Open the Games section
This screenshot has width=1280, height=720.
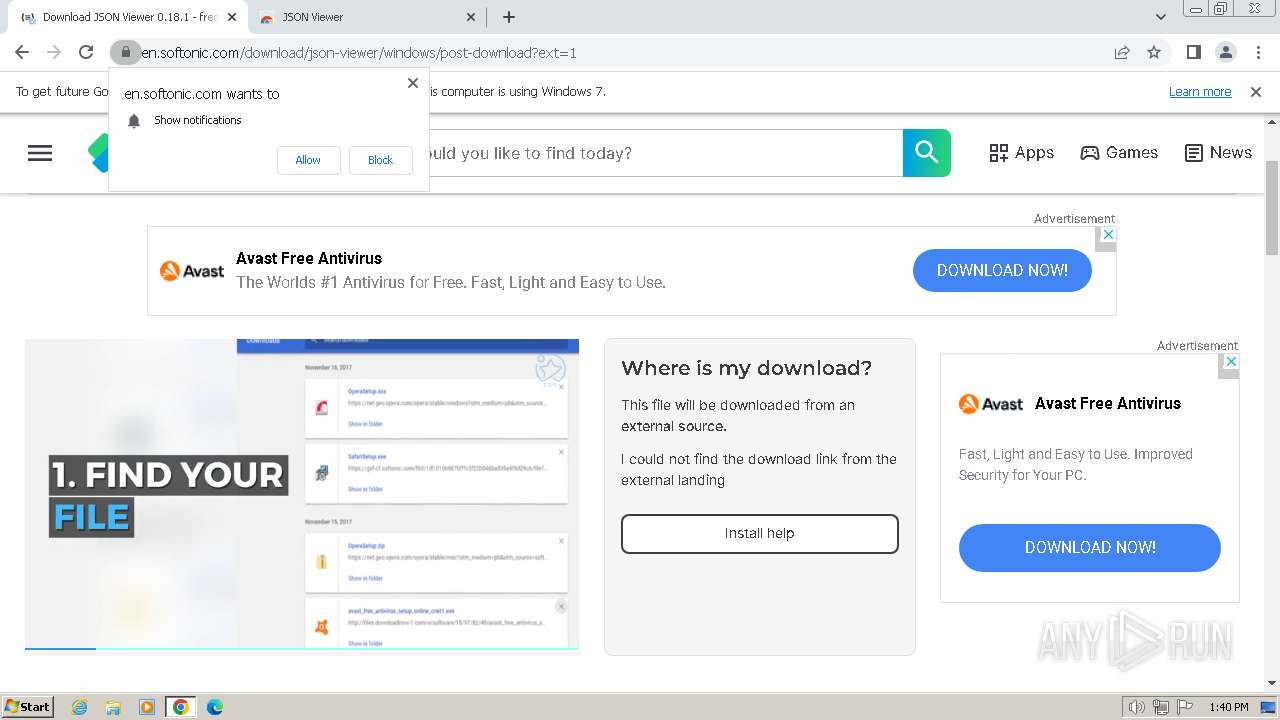tap(1119, 153)
